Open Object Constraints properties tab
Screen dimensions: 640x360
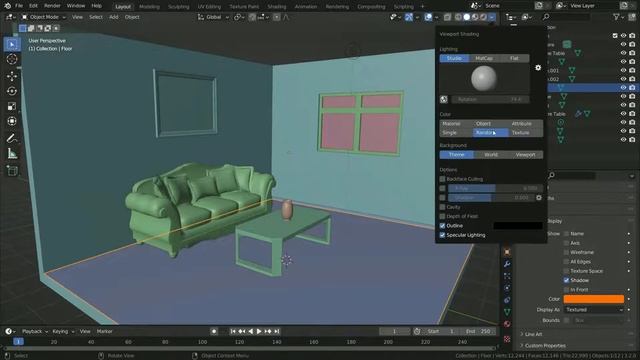[507, 300]
